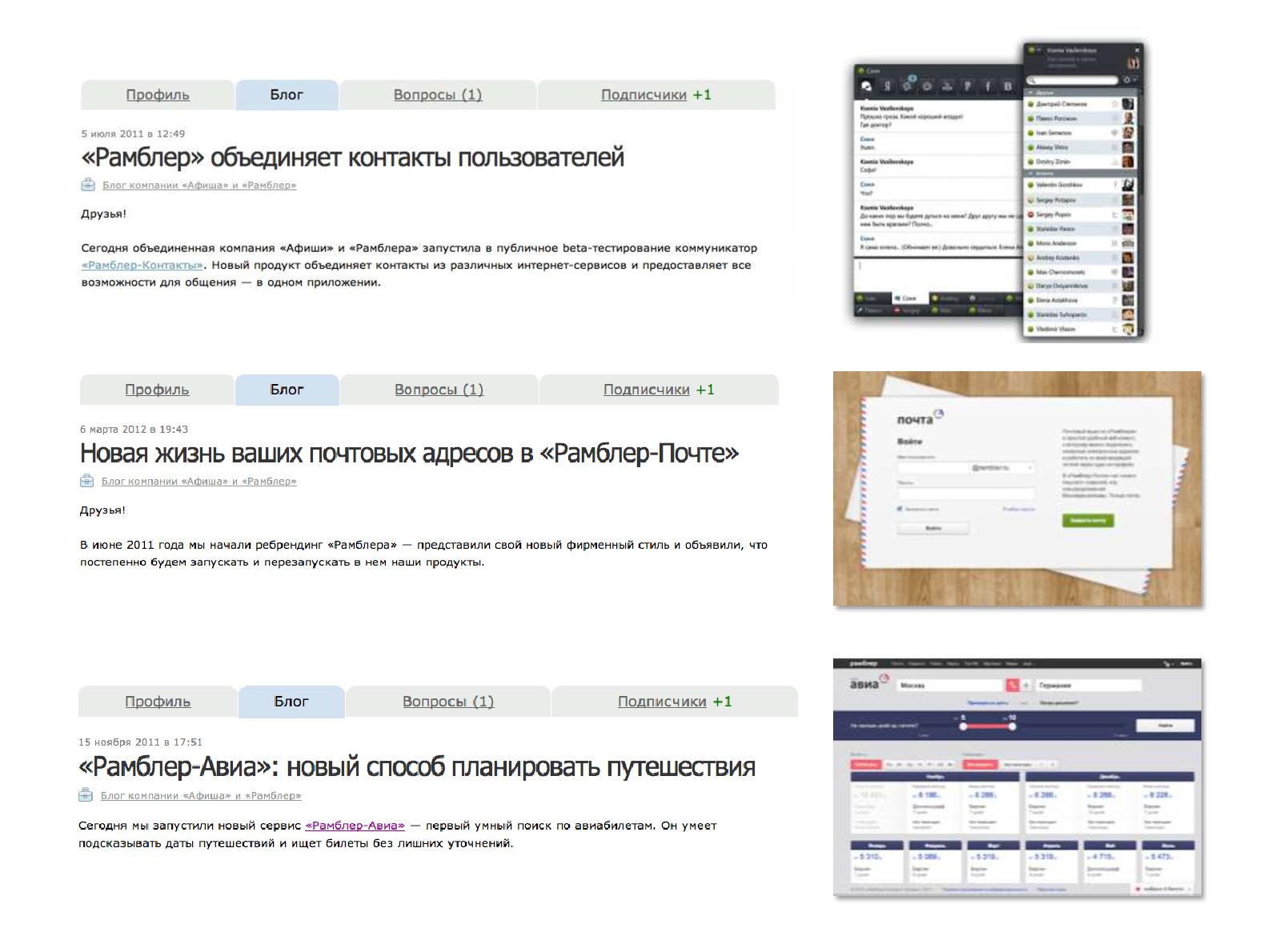Follow the purple «Рамблер-Авиа» link

(x=355, y=826)
